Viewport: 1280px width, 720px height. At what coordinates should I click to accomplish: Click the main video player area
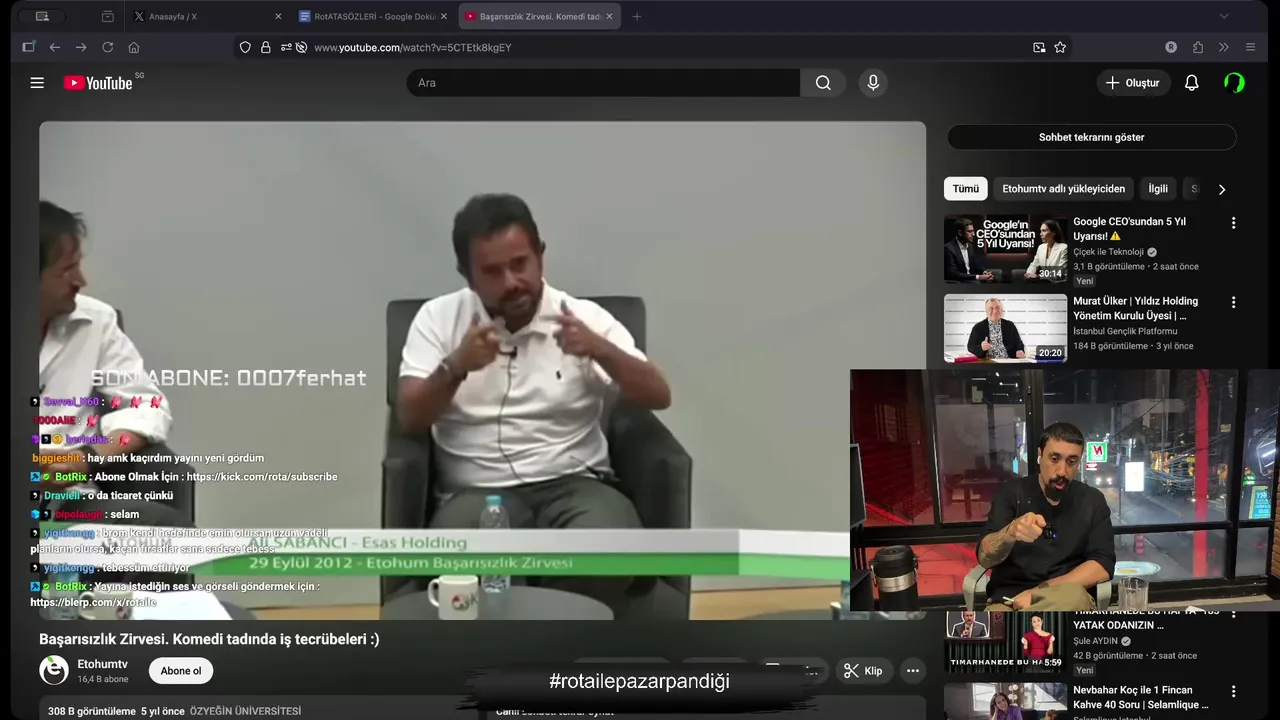pyautogui.click(x=482, y=370)
